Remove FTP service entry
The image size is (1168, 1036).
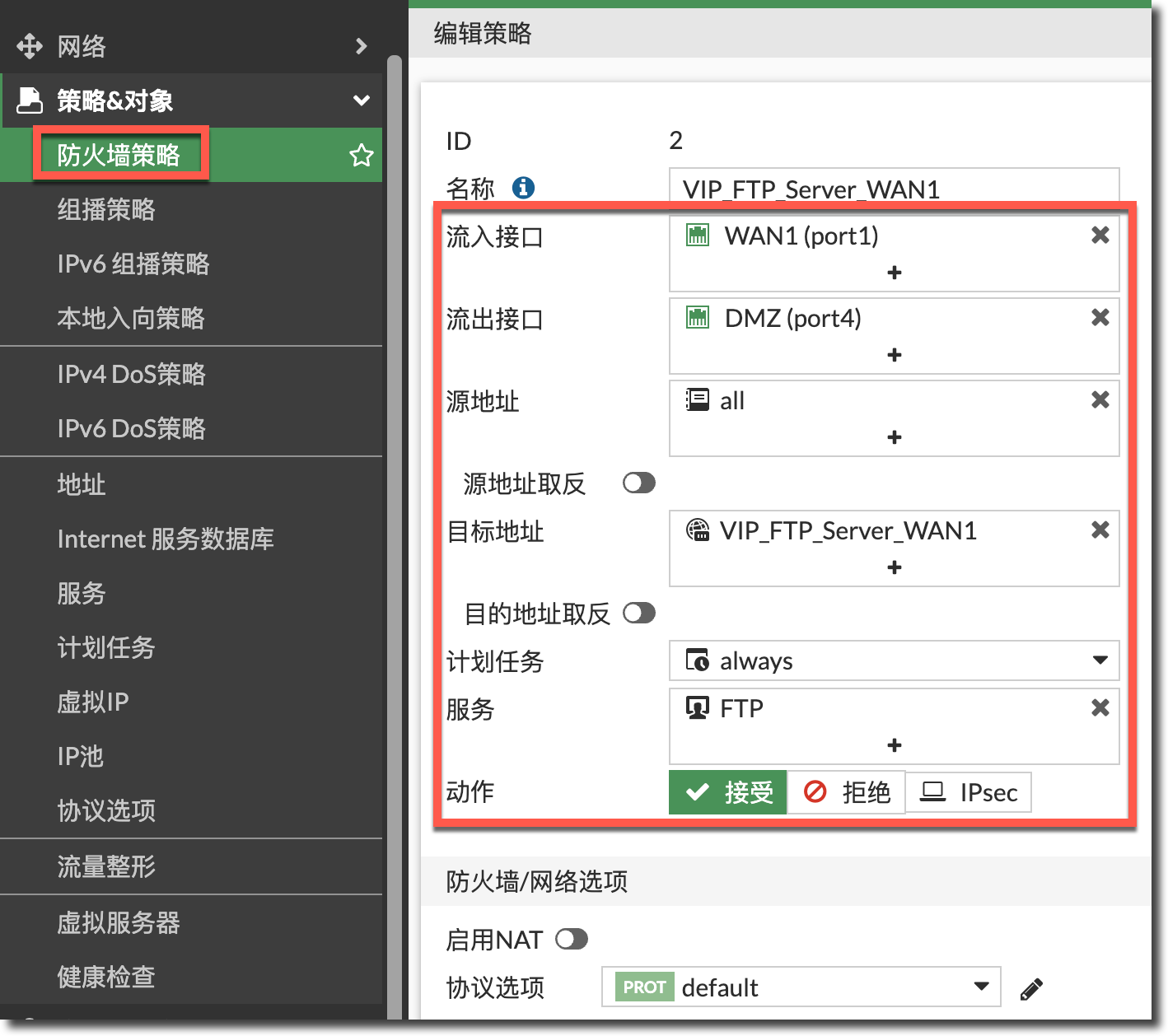tap(1100, 708)
